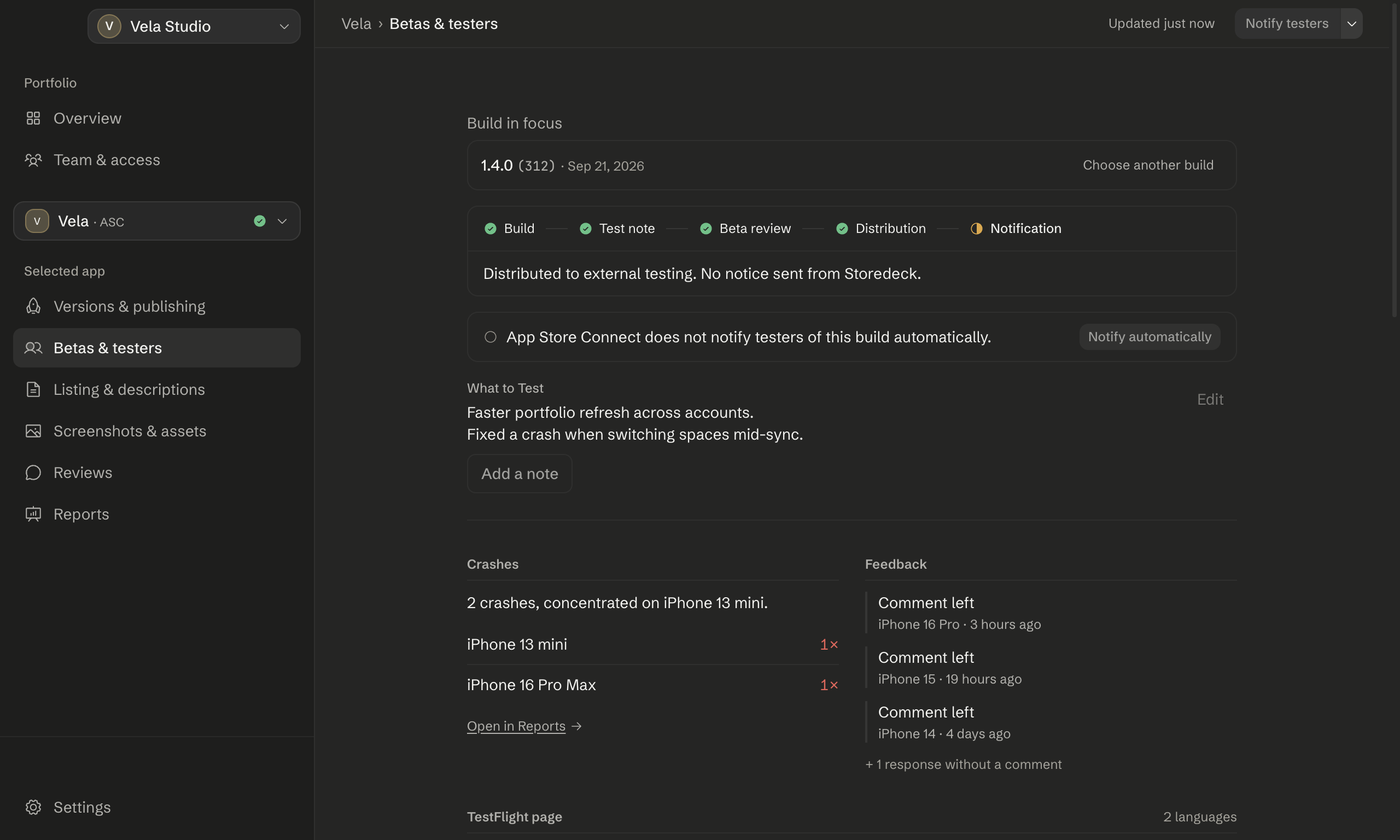The height and width of the screenshot is (840, 1400).
Task: Click the green connected status icon beside Vela ASC
Action: 260,221
